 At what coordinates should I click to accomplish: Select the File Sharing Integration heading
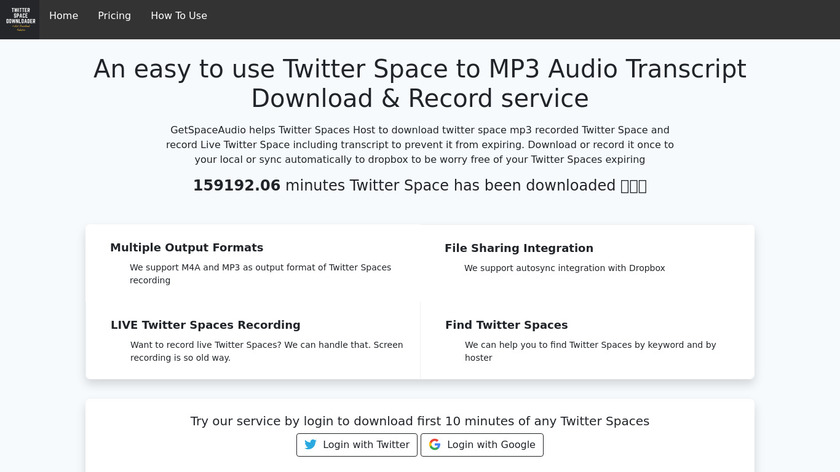pos(519,248)
